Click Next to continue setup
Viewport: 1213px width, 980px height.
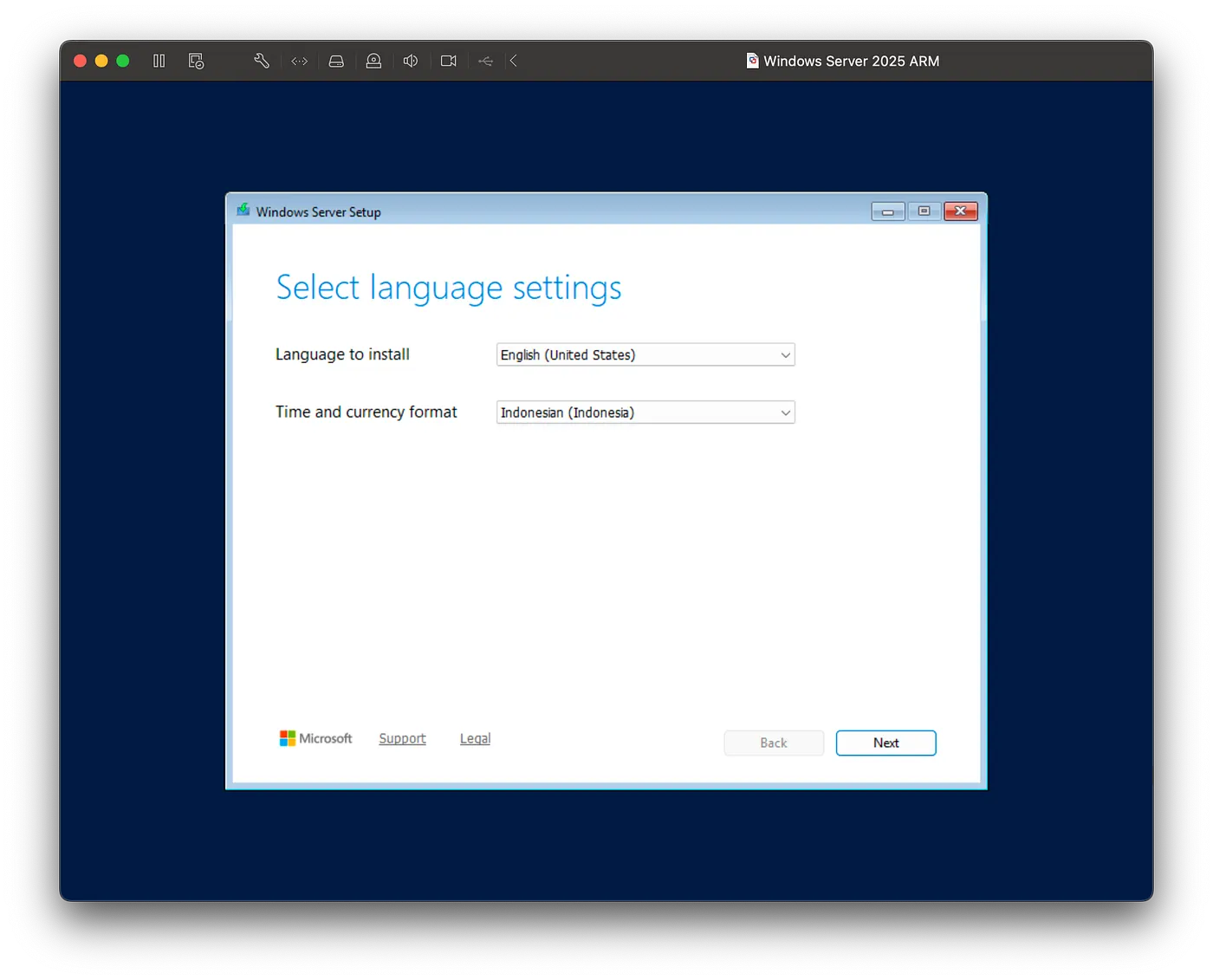(x=885, y=743)
